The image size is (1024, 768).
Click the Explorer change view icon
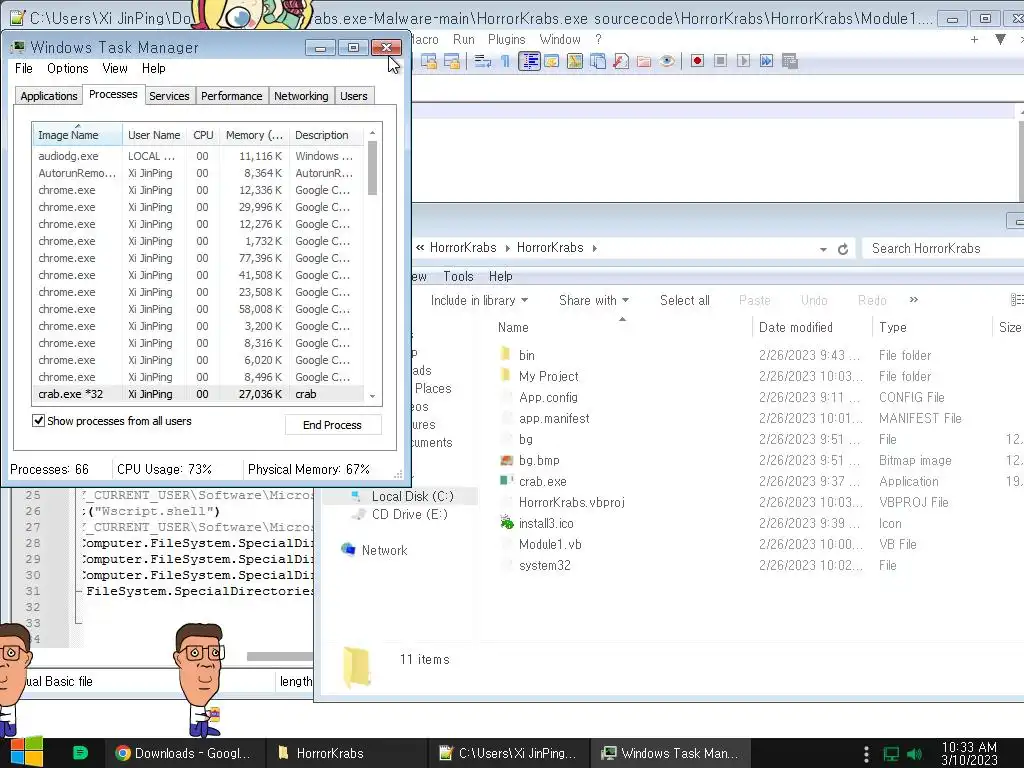(1016, 300)
